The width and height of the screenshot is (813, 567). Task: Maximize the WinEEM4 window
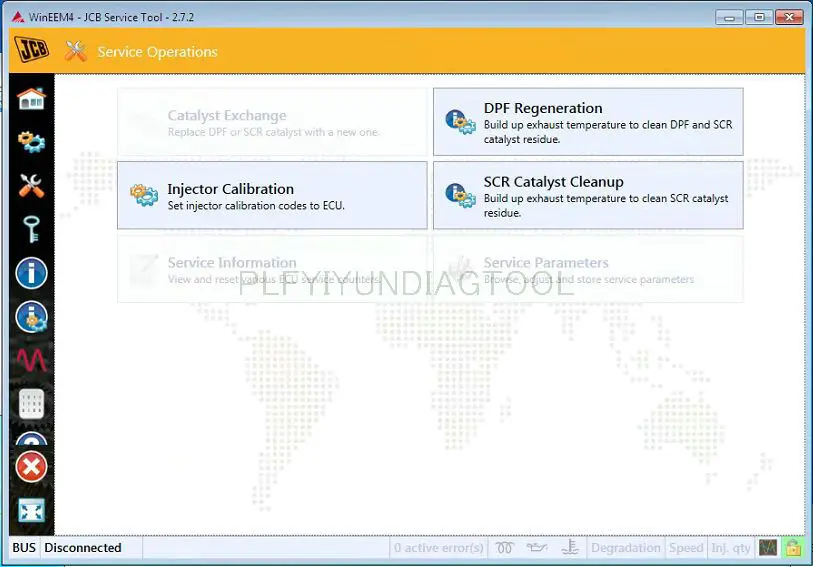(759, 17)
